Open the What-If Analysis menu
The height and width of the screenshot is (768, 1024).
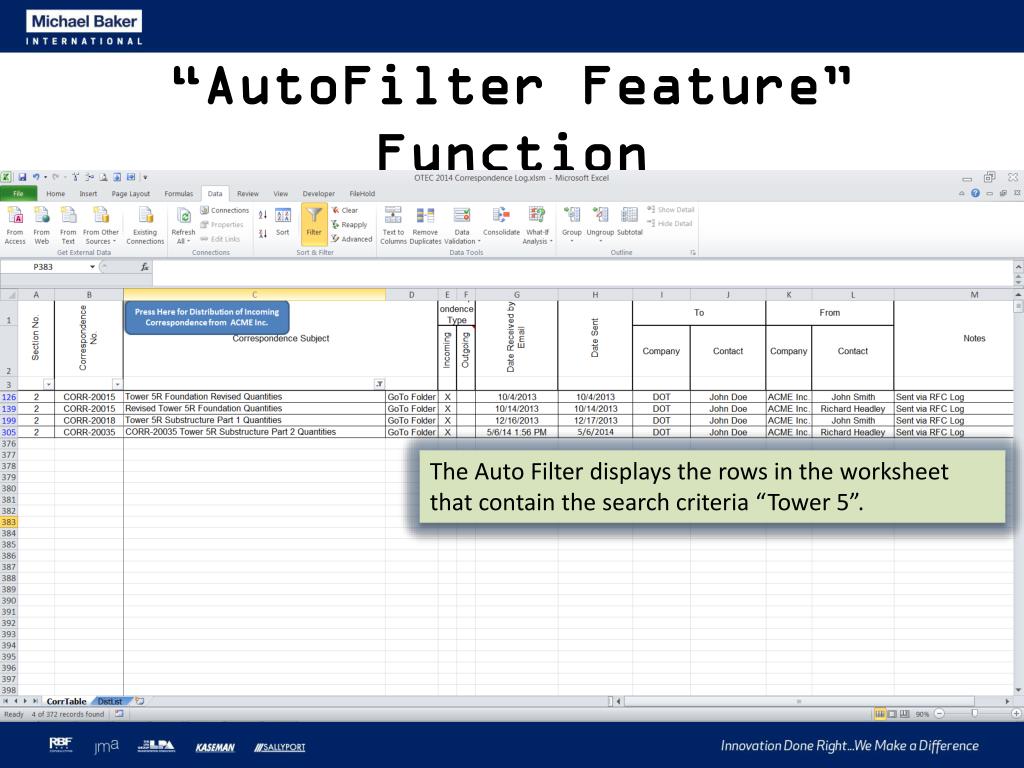537,226
